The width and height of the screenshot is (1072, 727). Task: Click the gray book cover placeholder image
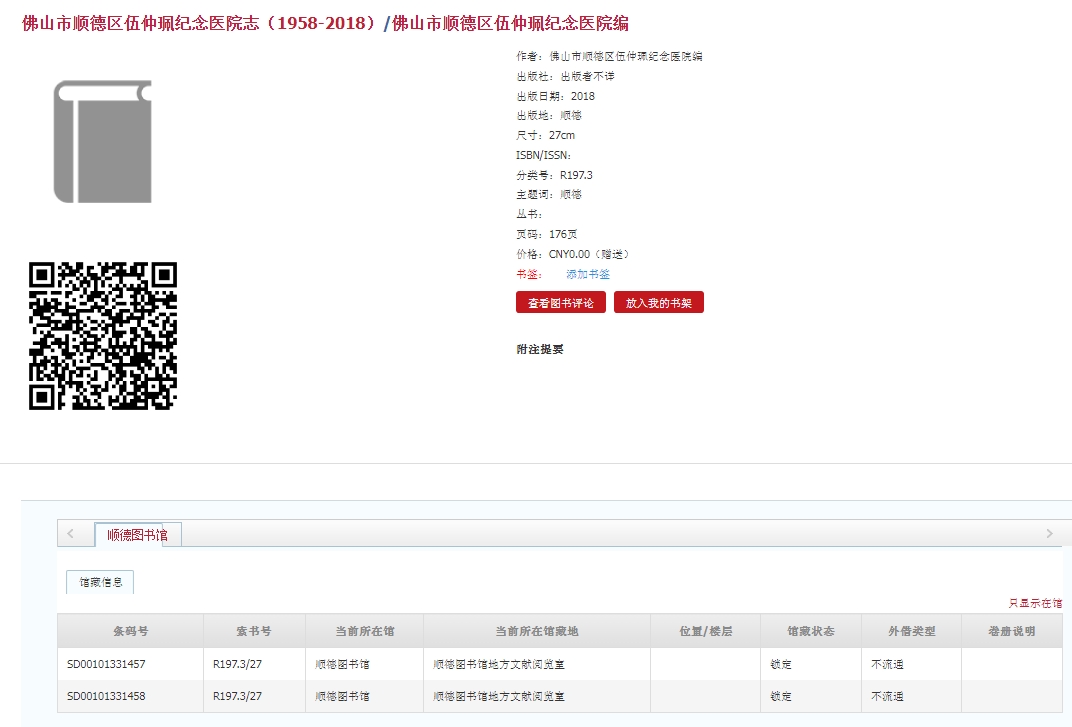point(103,142)
